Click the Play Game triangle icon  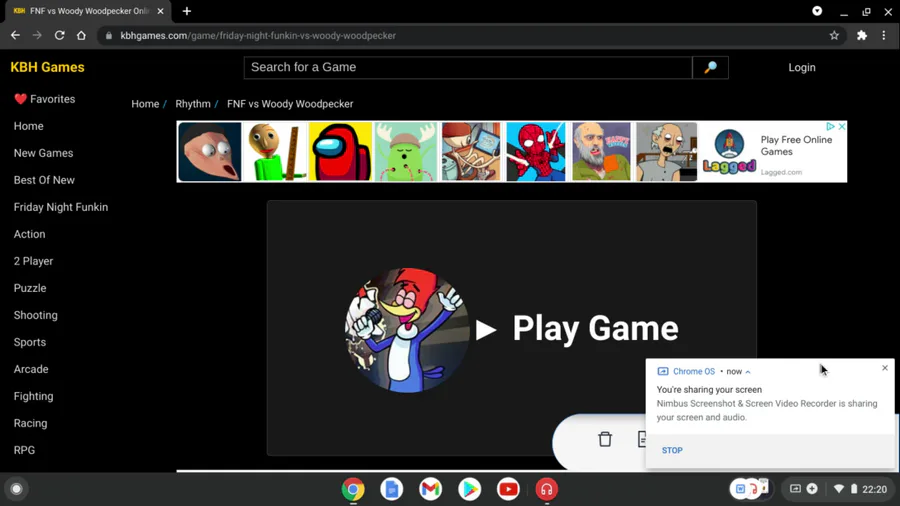[486, 330]
